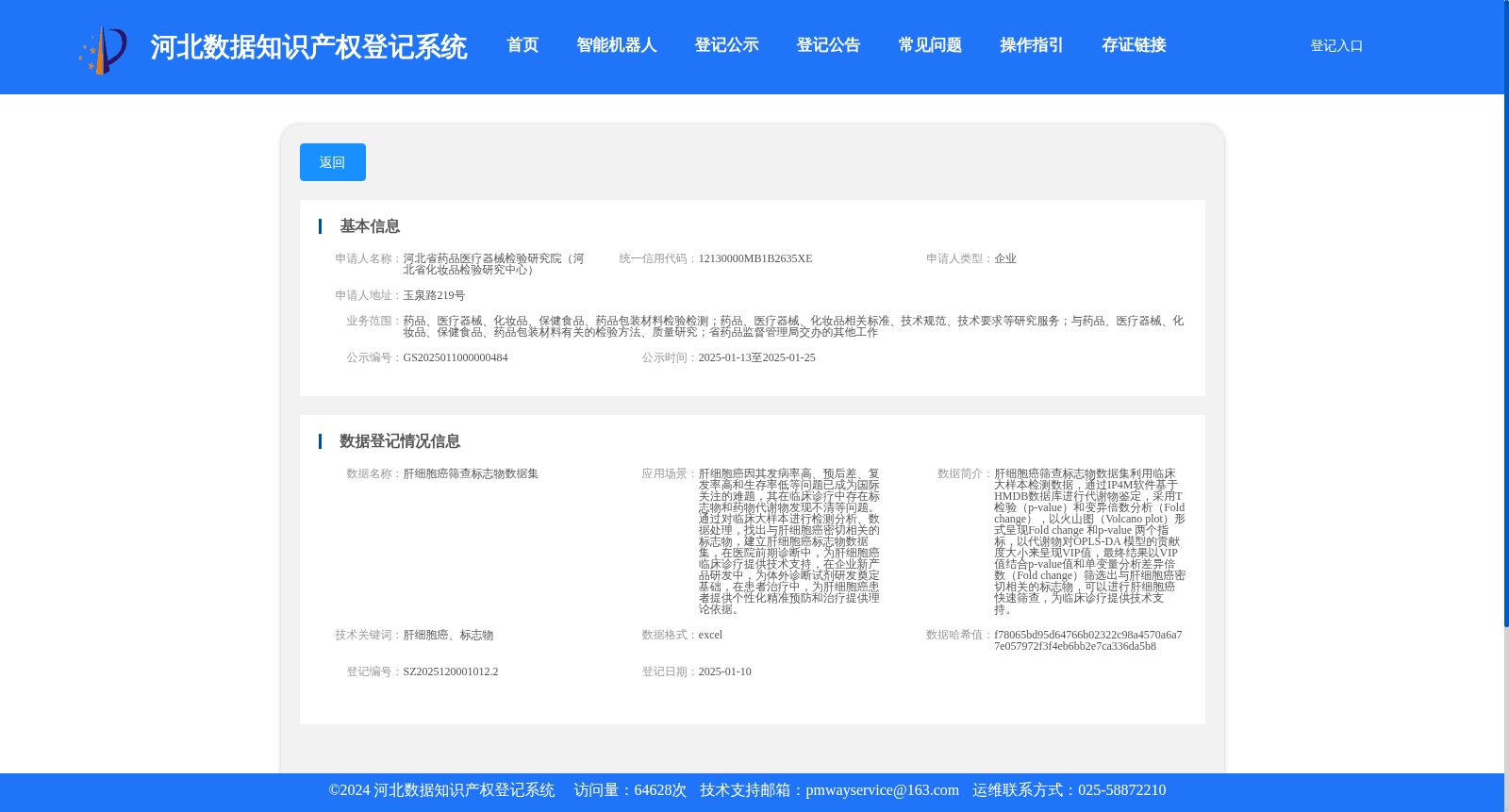
Task: Select data format value excel
Action: pyautogui.click(x=710, y=635)
